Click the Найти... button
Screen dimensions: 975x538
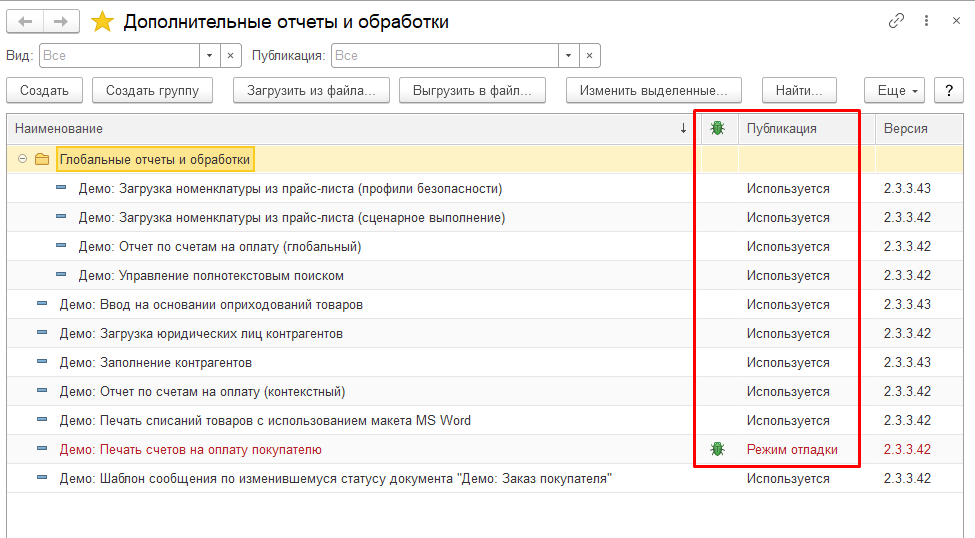[799, 90]
